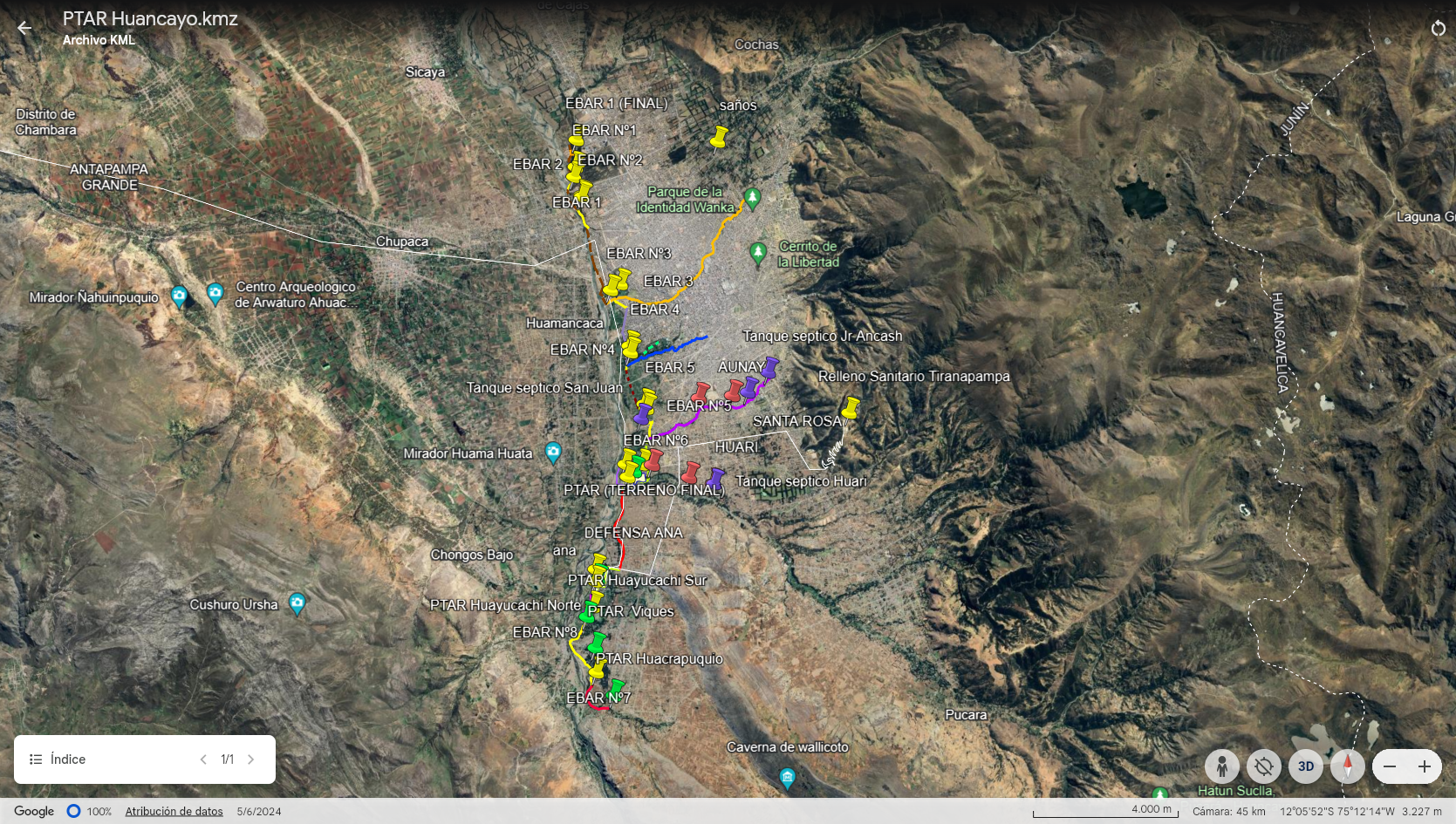Screen dimensions: 1456x824
Task: Click Centro Arqueologico de Arwaturo camera marker
Action: (215, 294)
